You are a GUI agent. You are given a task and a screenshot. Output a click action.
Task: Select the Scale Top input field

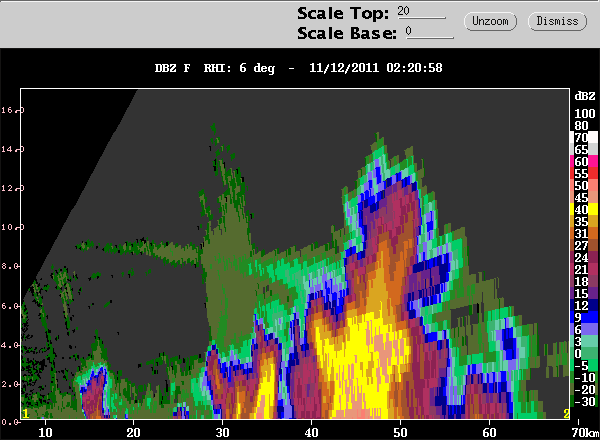point(421,11)
